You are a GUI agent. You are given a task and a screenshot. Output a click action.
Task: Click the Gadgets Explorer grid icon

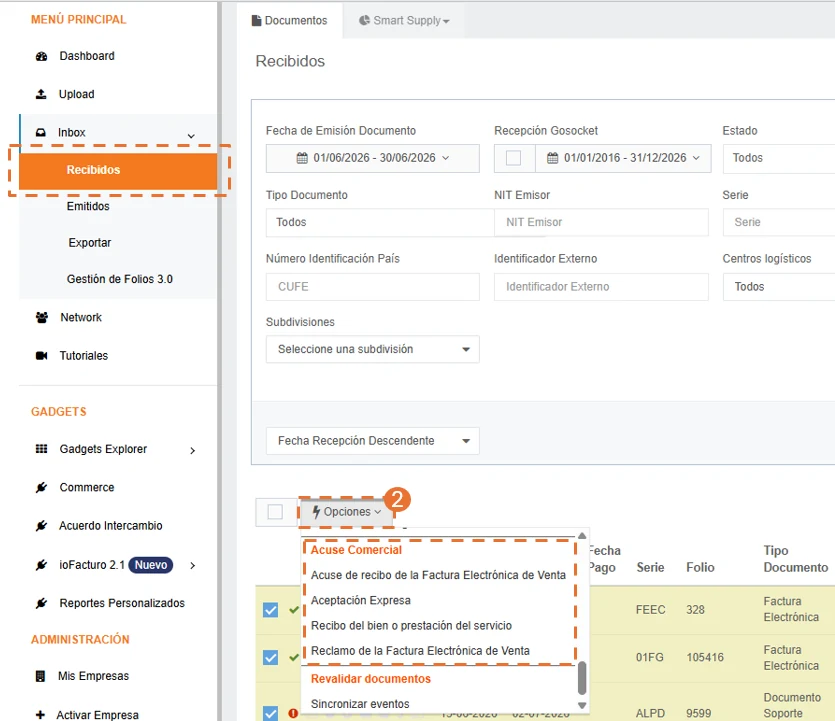(41, 449)
